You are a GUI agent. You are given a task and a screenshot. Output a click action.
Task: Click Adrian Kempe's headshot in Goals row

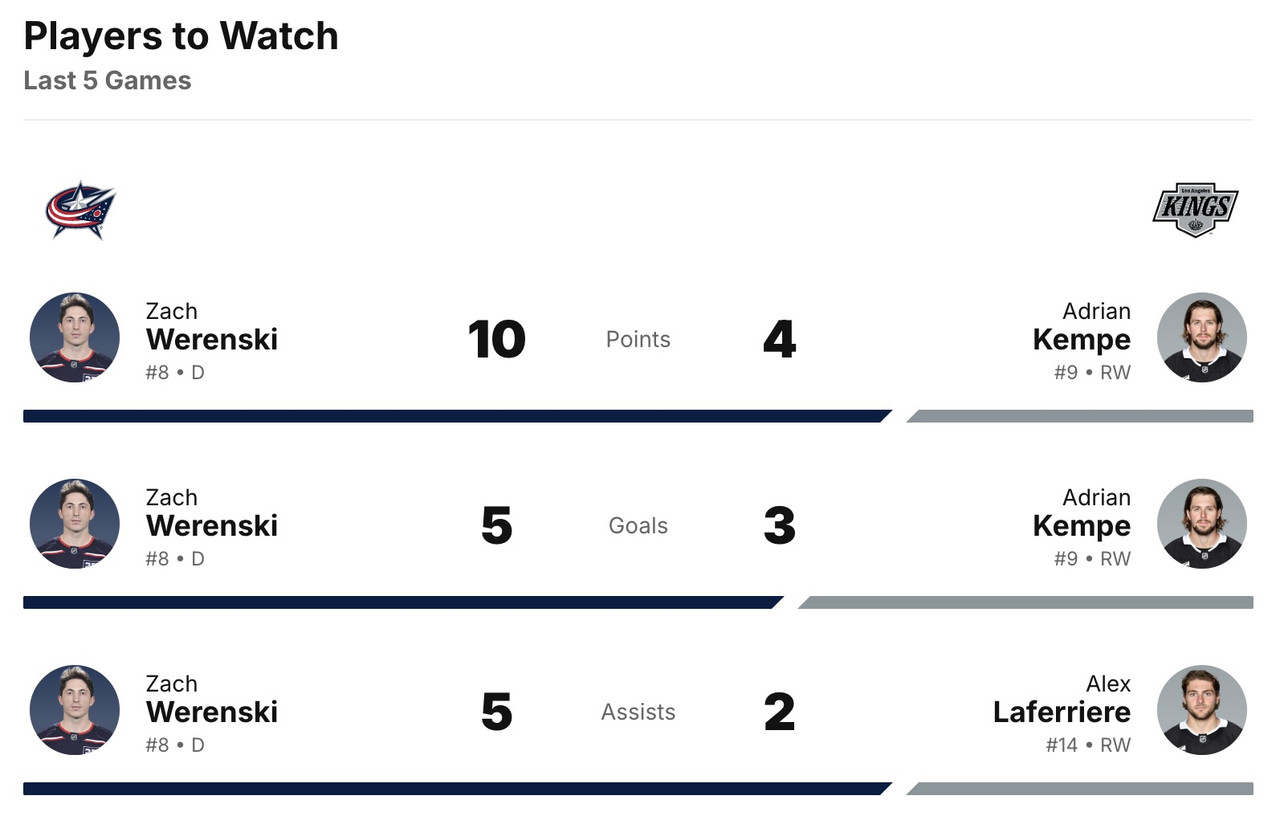[1201, 524]
